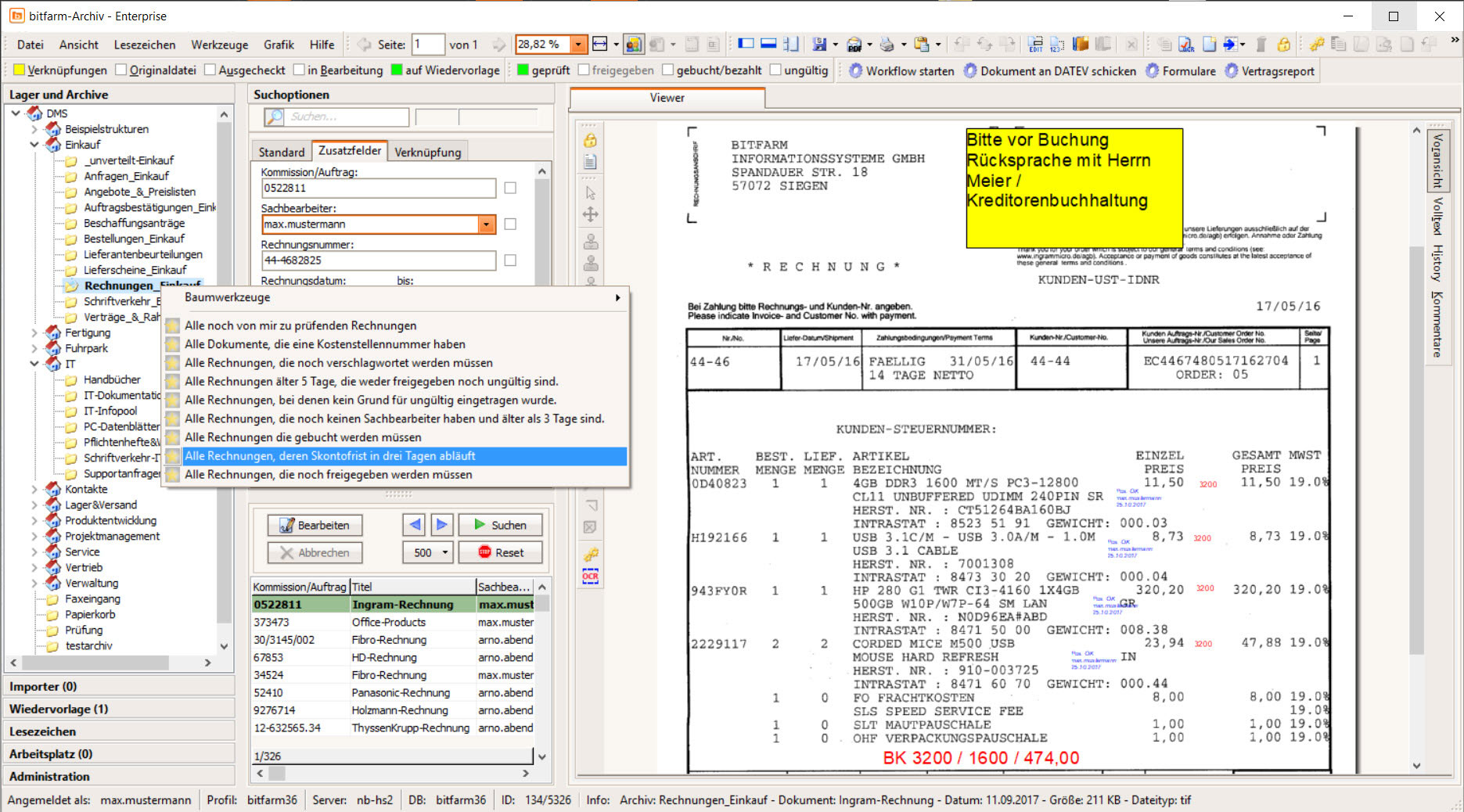
Task: Toggle the geprüft checkbox
Action: click(523, 70)
